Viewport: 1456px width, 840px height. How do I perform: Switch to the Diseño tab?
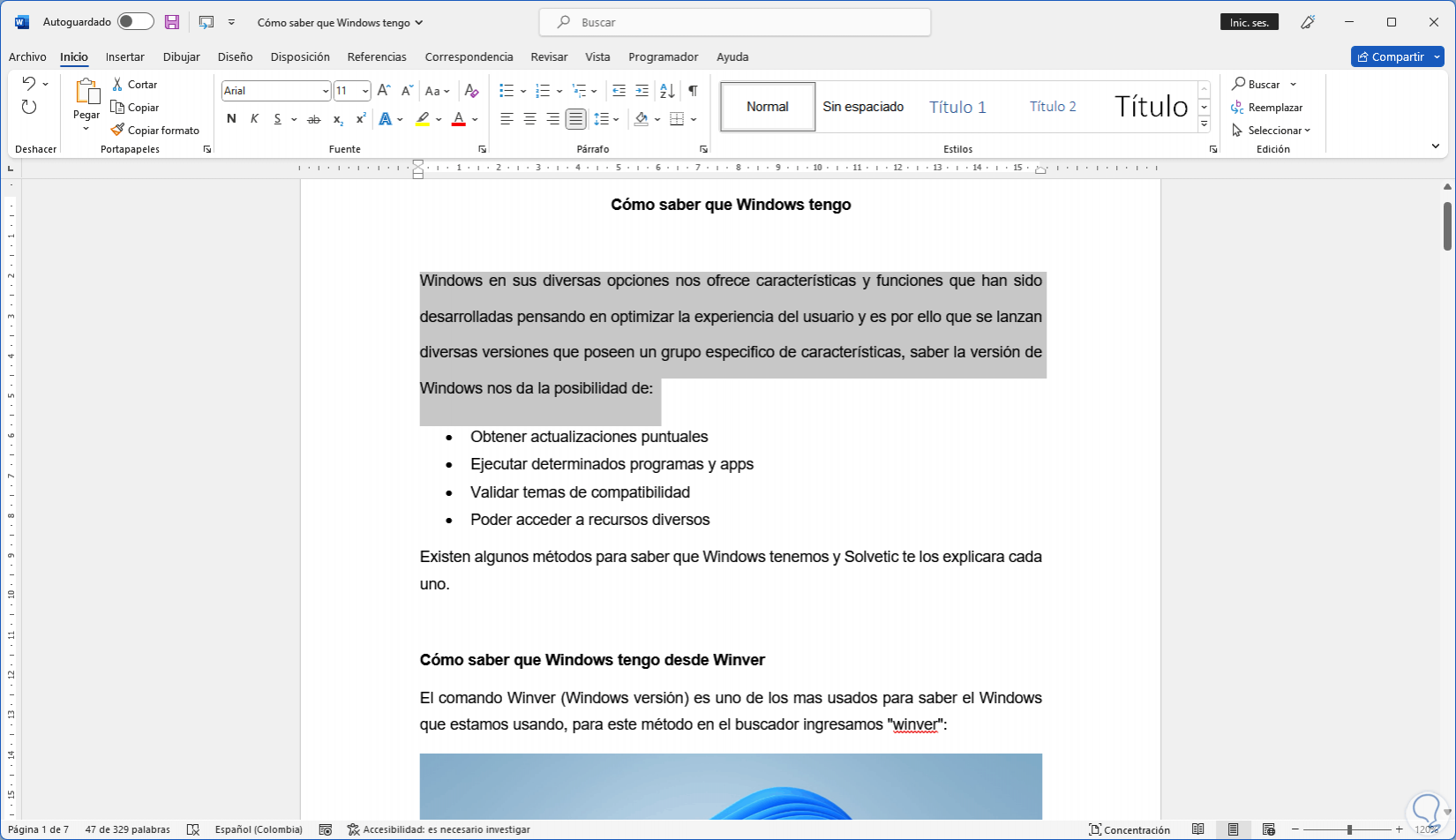[x=236, y=56]
